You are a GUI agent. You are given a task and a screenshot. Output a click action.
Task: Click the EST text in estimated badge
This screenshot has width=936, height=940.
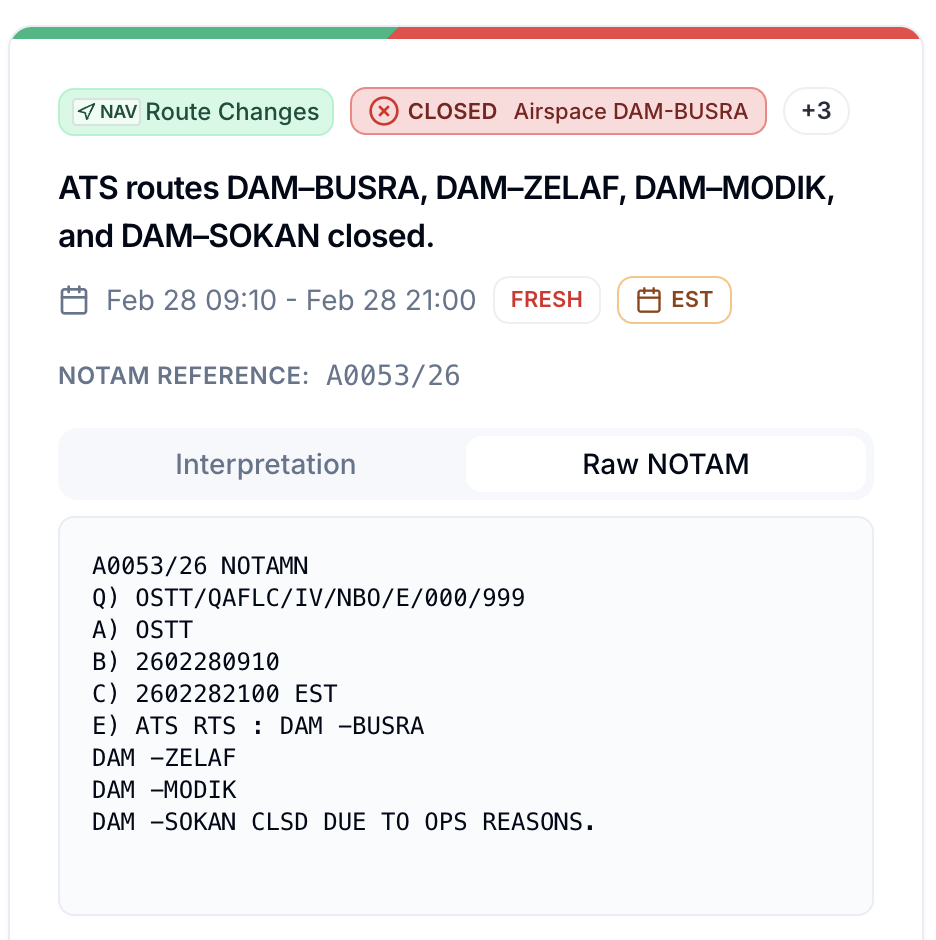coord(692,300)
